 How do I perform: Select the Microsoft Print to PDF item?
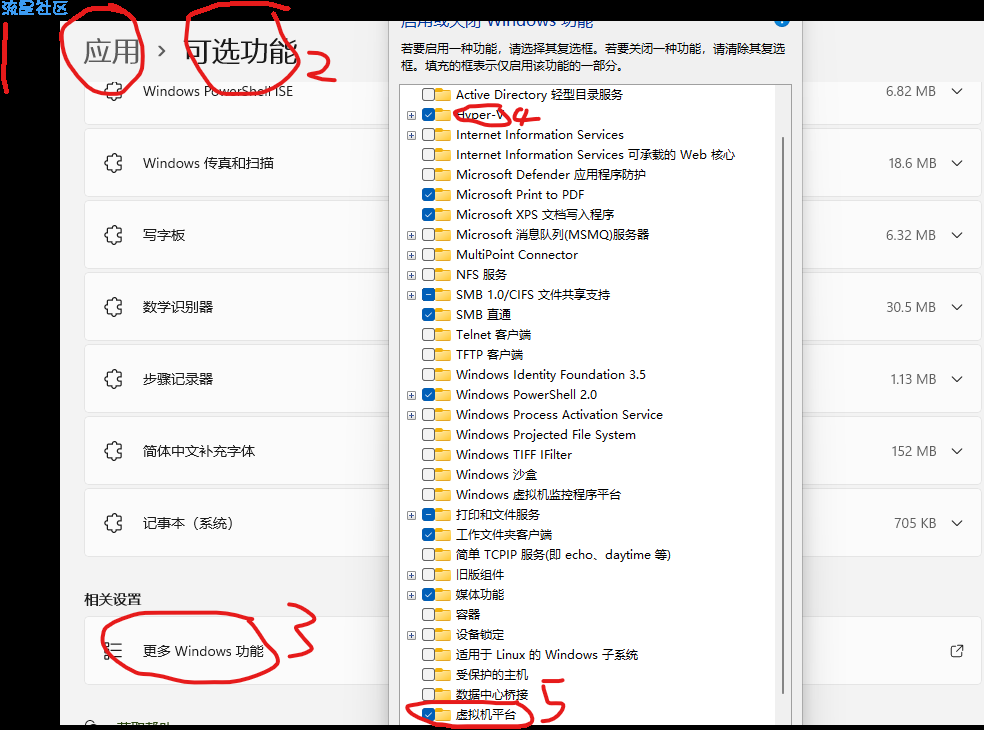pos(519,195)
